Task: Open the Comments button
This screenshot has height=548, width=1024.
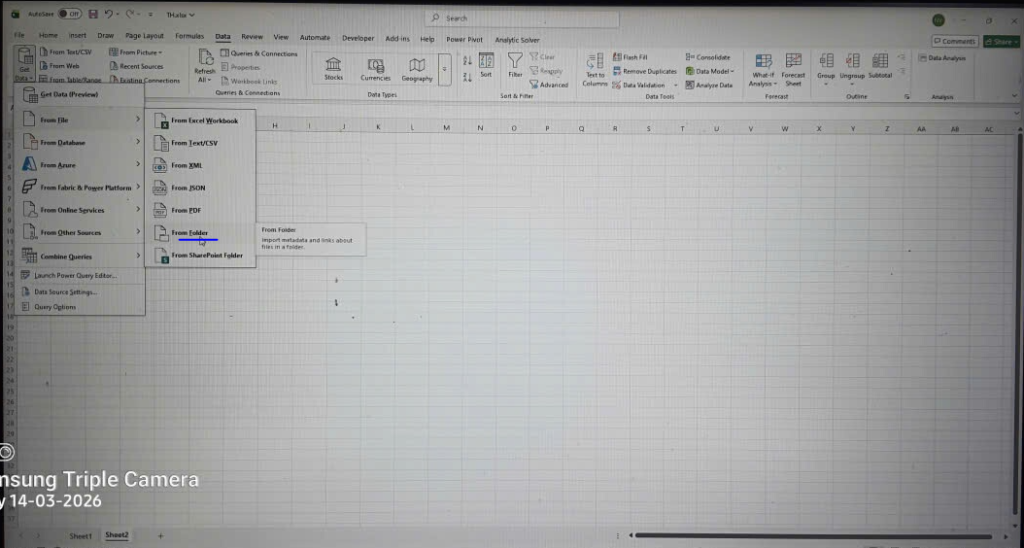Action: pyautogui.click(x=955, y=41)
